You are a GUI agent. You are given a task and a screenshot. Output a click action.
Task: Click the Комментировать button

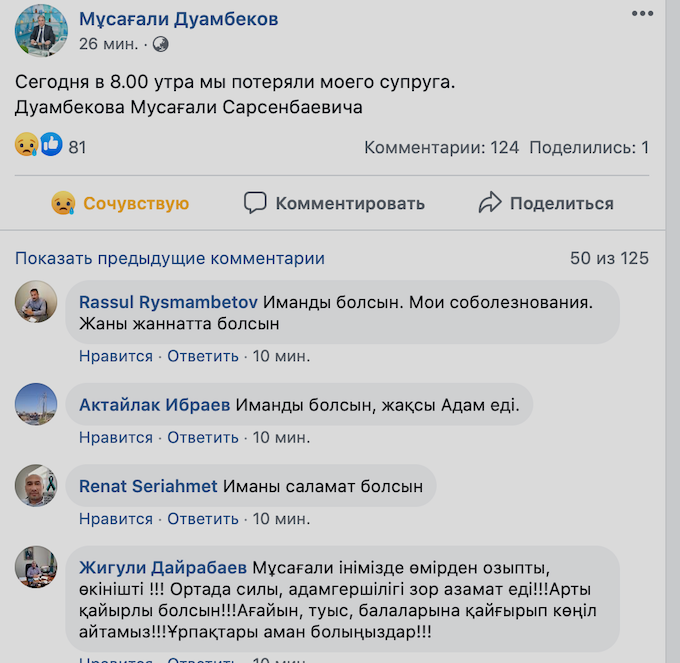335,203
